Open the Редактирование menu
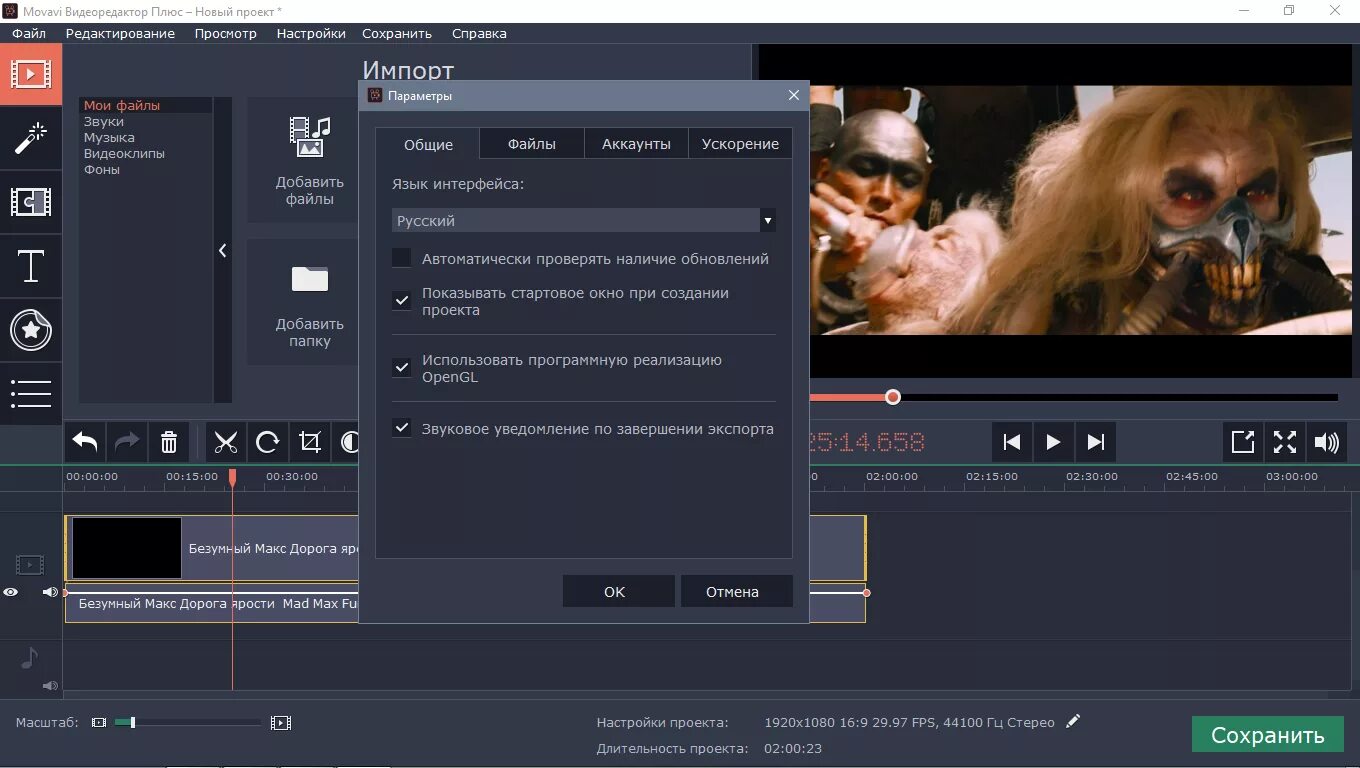1360x768 pixels. (120, 33)
